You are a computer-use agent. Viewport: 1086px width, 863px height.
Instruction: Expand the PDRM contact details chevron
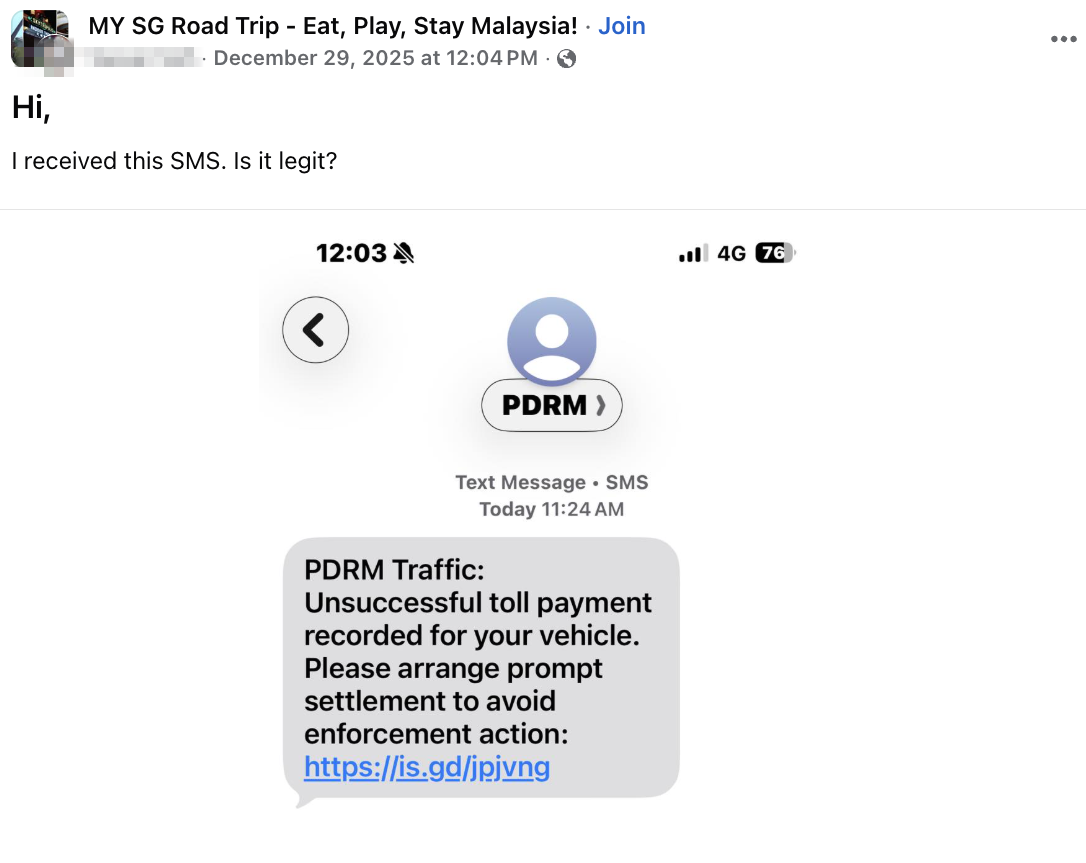pos(600,405)
